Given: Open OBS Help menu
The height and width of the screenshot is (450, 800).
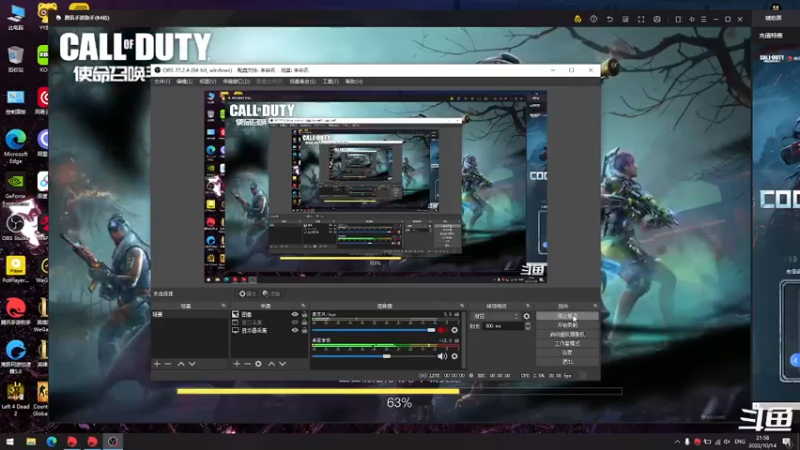Looking at the screenshot, I should pyautogui.click(x=354, y=82).
